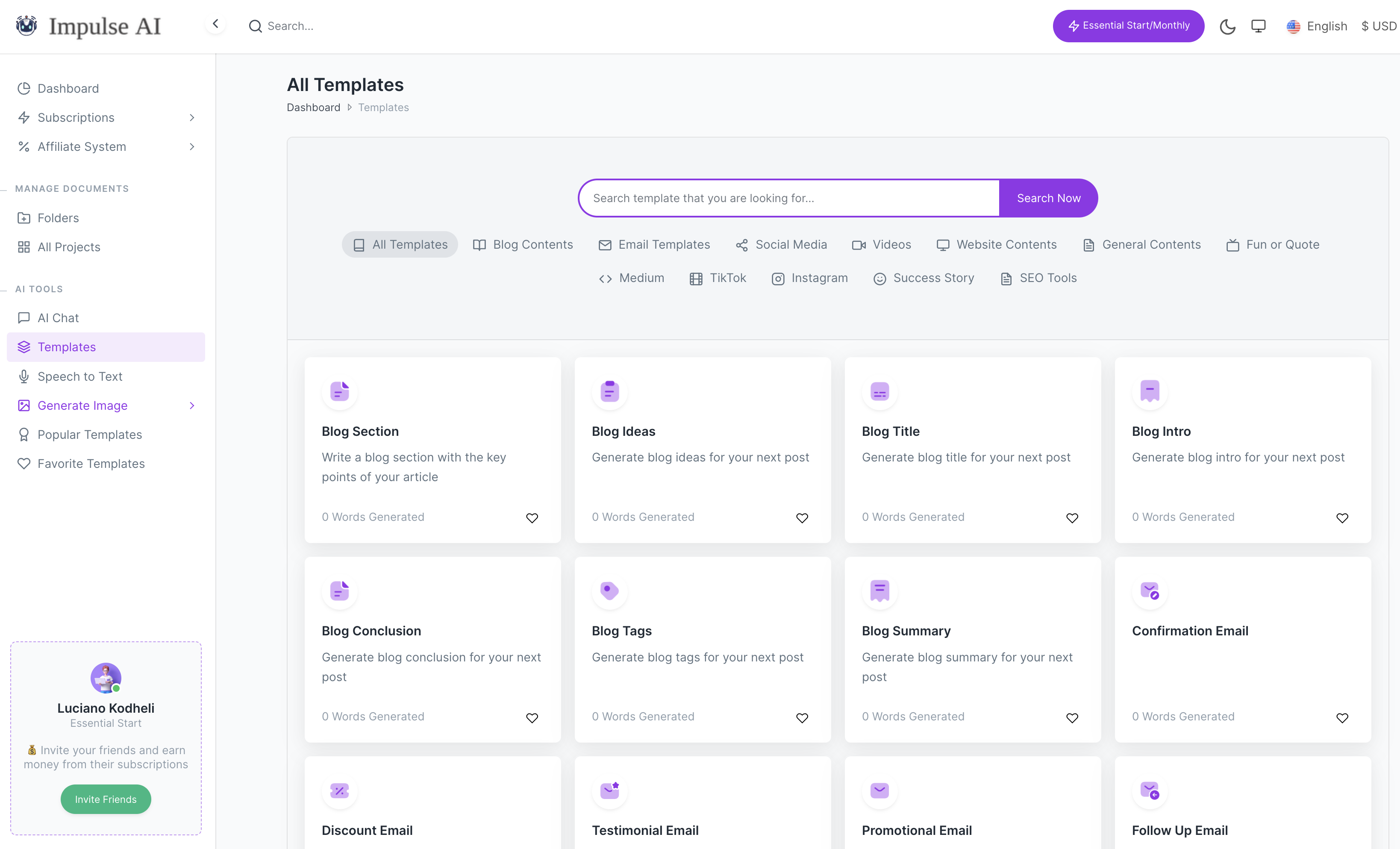This screenshot has width=1400, height=849.
Task: Select the Email Templates filter tab
Action: tap(654, 244)
